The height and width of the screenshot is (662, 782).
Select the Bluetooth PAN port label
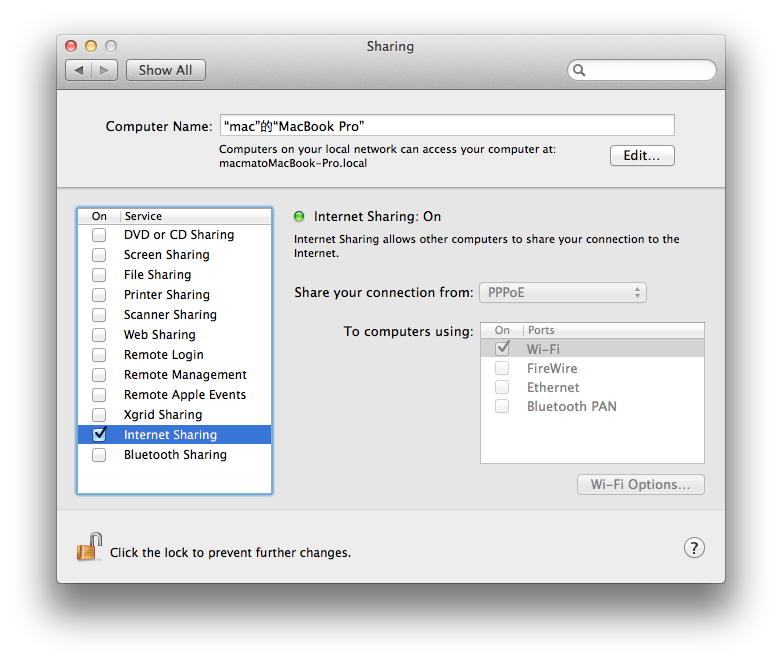click(x=572, y=406)
